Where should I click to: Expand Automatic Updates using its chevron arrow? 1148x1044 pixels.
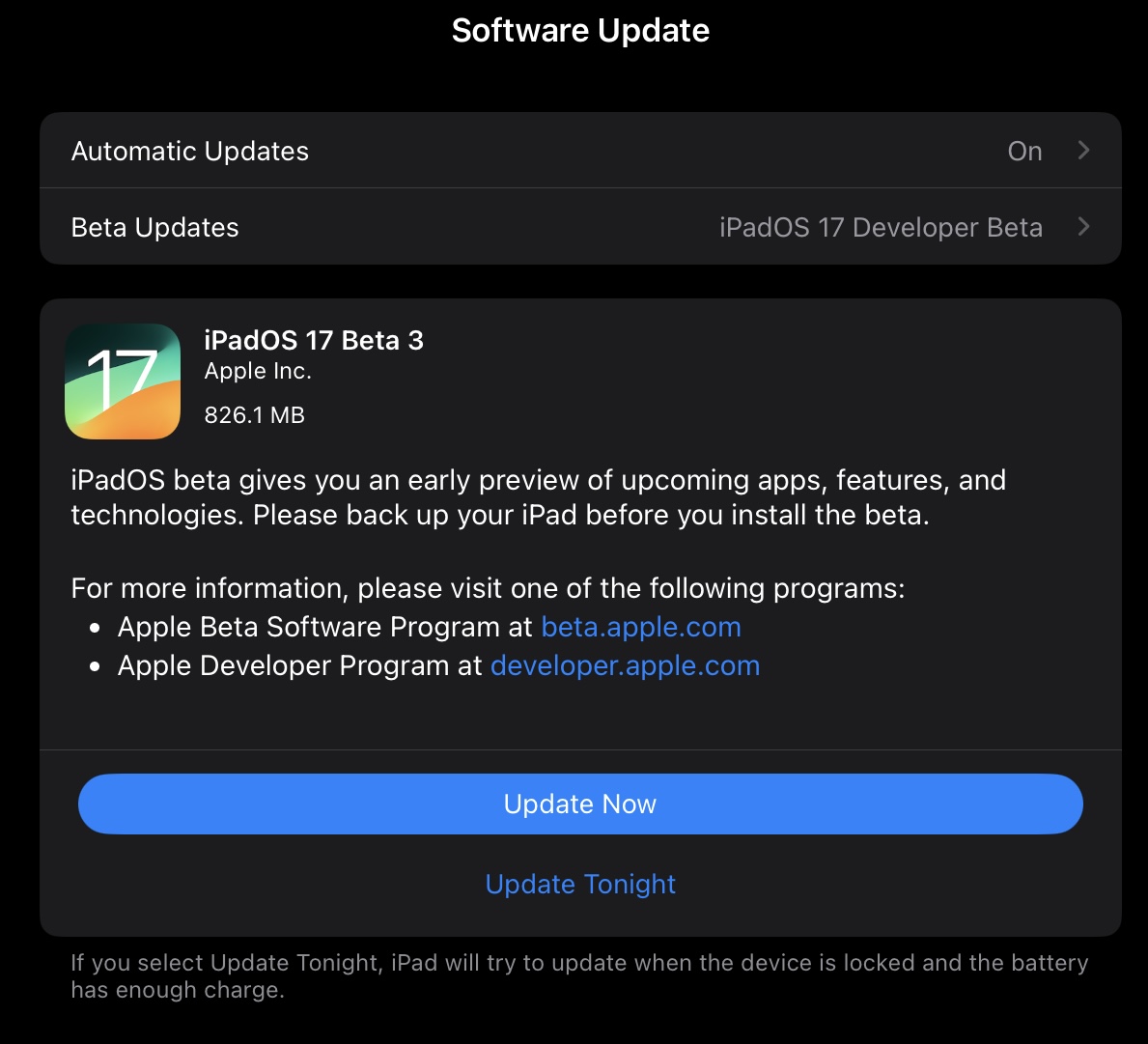click(1083, 151)
